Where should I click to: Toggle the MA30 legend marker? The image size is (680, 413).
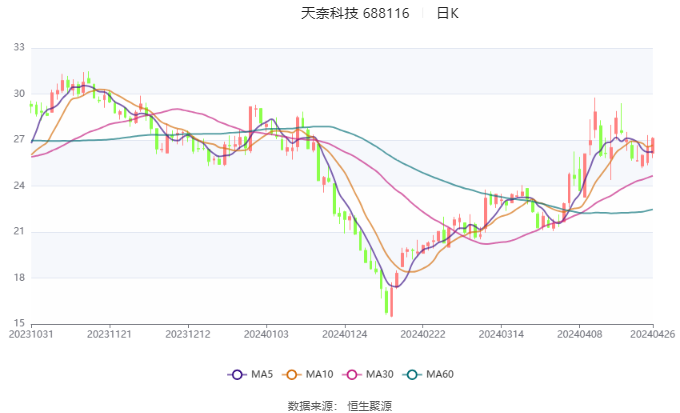[x=368, y=374]
